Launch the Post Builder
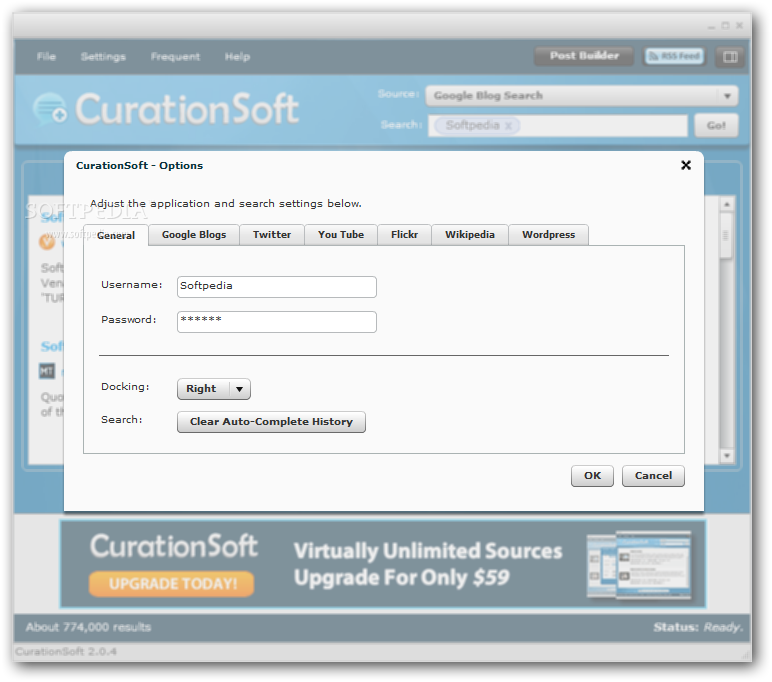Image resolution: width=772 pixels, height=682 pixels. [584, 56]
